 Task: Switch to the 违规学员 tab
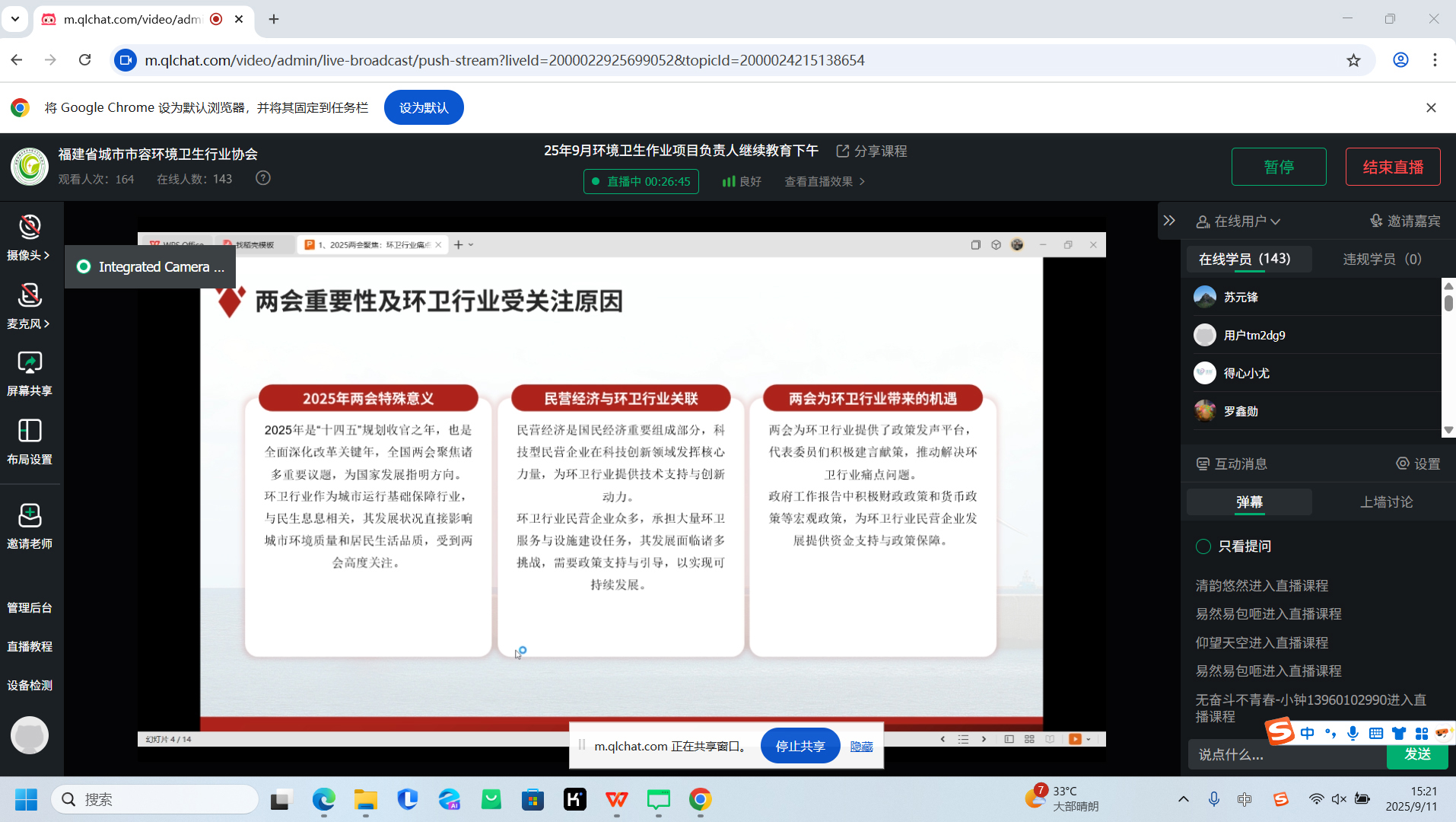tap(1381, 259)
